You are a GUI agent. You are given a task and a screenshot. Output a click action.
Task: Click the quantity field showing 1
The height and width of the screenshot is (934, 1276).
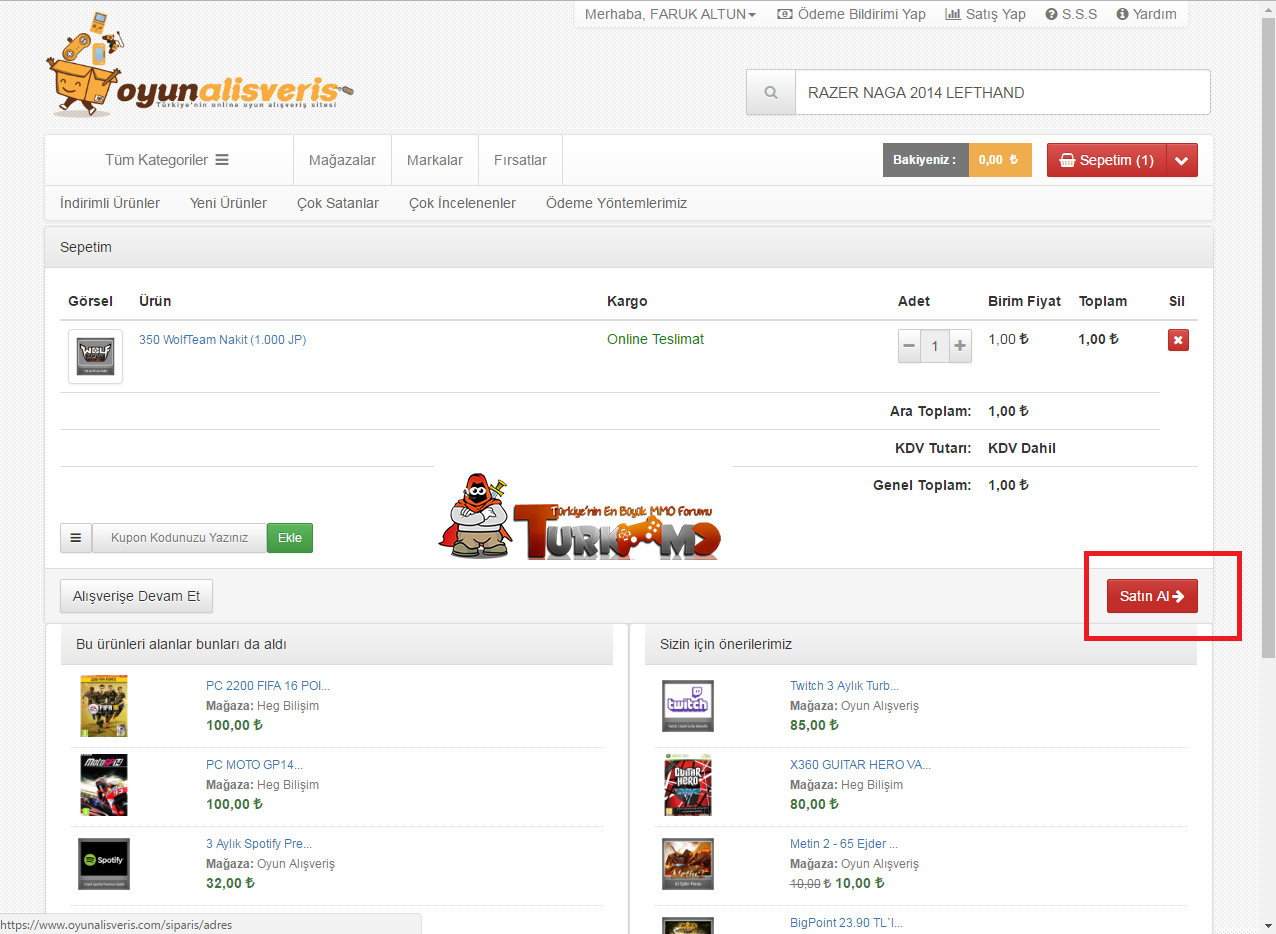point(935,346)
